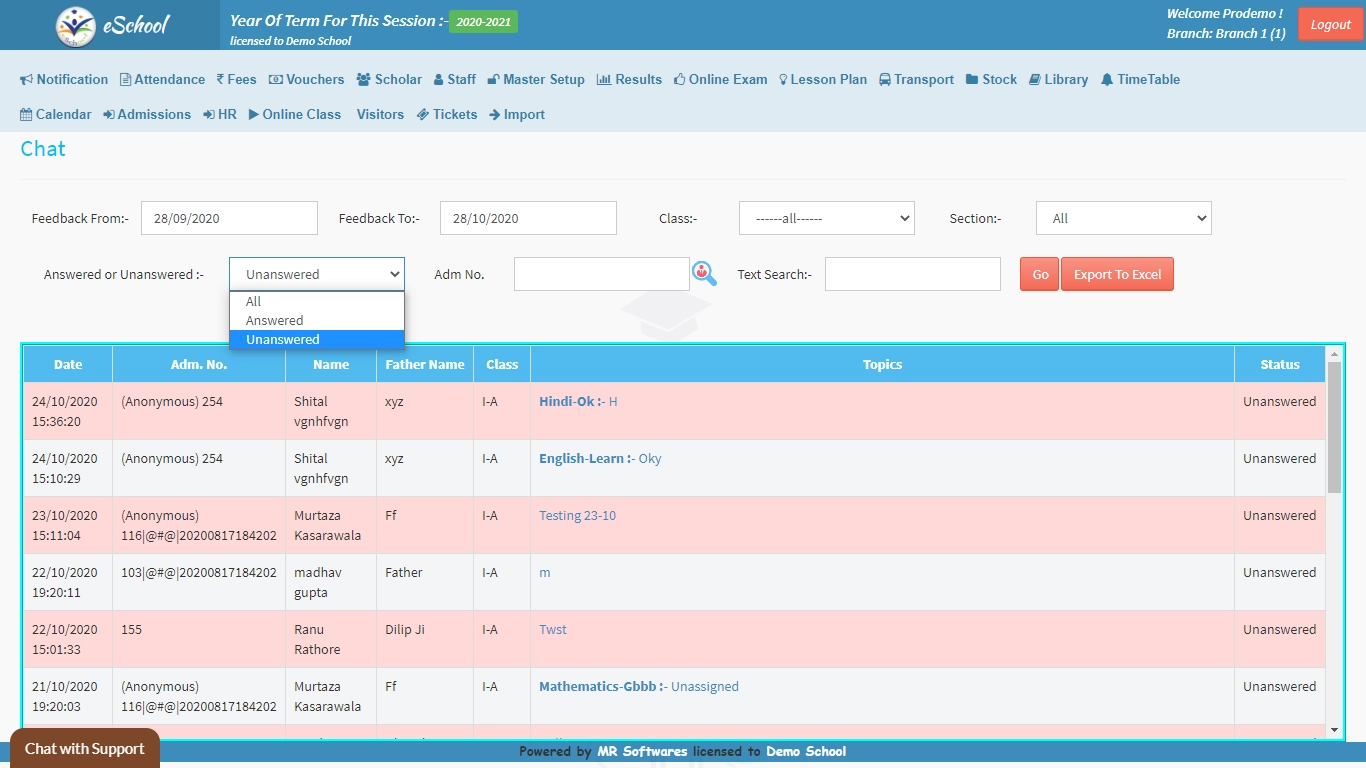Click the eSchool logo icon
The height and width of the screenshot is (768, 1366).
coord(76,26)
